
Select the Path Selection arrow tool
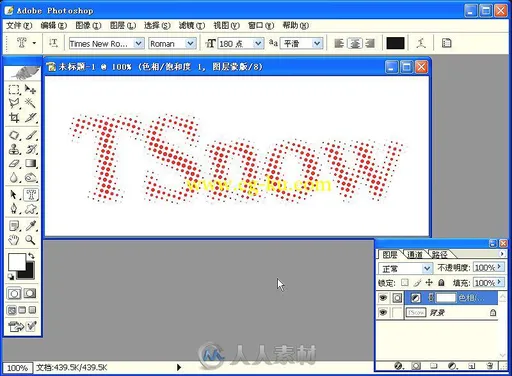click(14, 195)
